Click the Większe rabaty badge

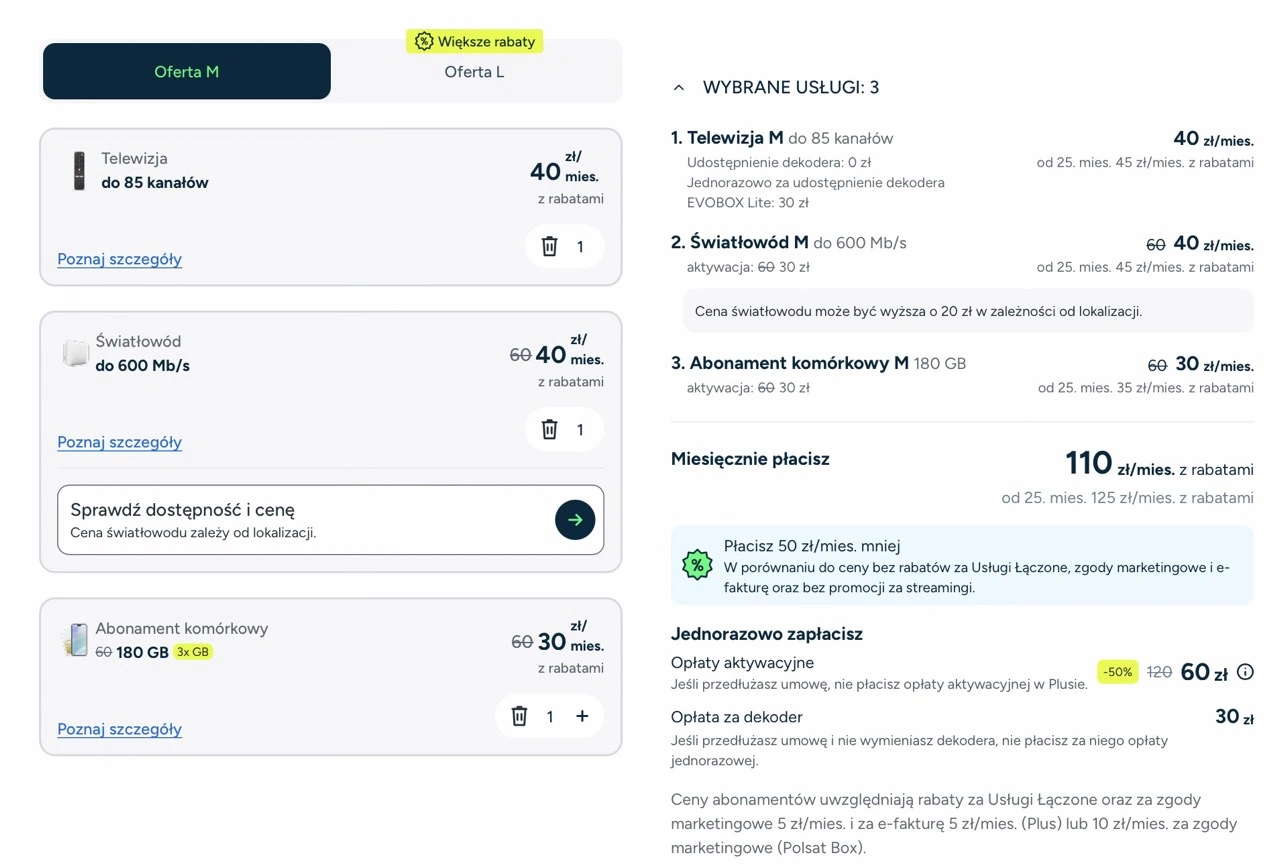click(x=475, y=41)
